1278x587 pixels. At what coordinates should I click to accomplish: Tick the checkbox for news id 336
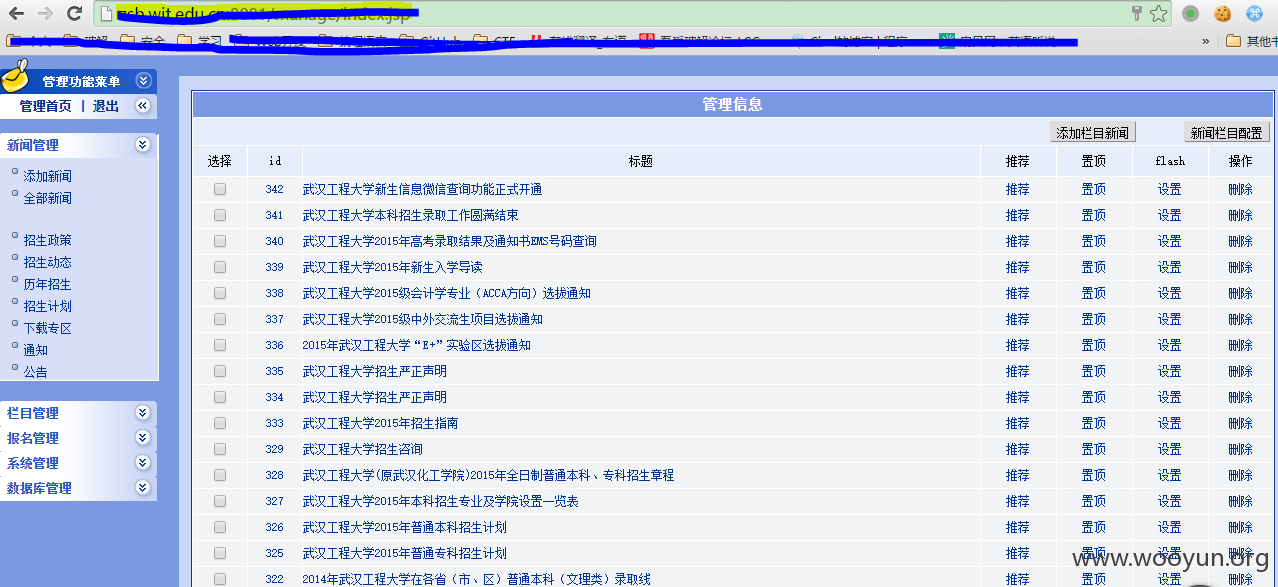220,345
